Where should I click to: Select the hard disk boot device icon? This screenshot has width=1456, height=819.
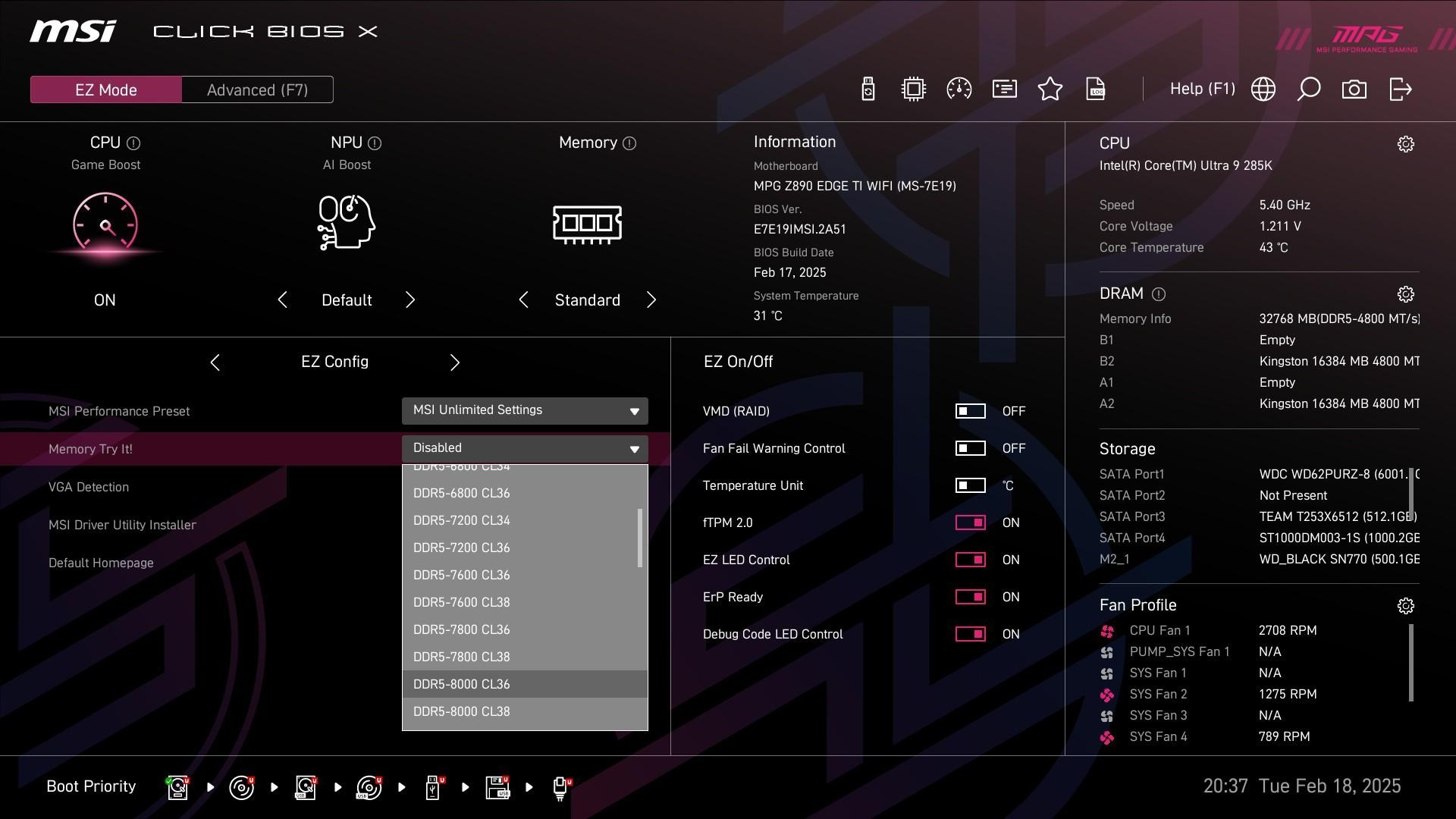click(x=177, y=787)
